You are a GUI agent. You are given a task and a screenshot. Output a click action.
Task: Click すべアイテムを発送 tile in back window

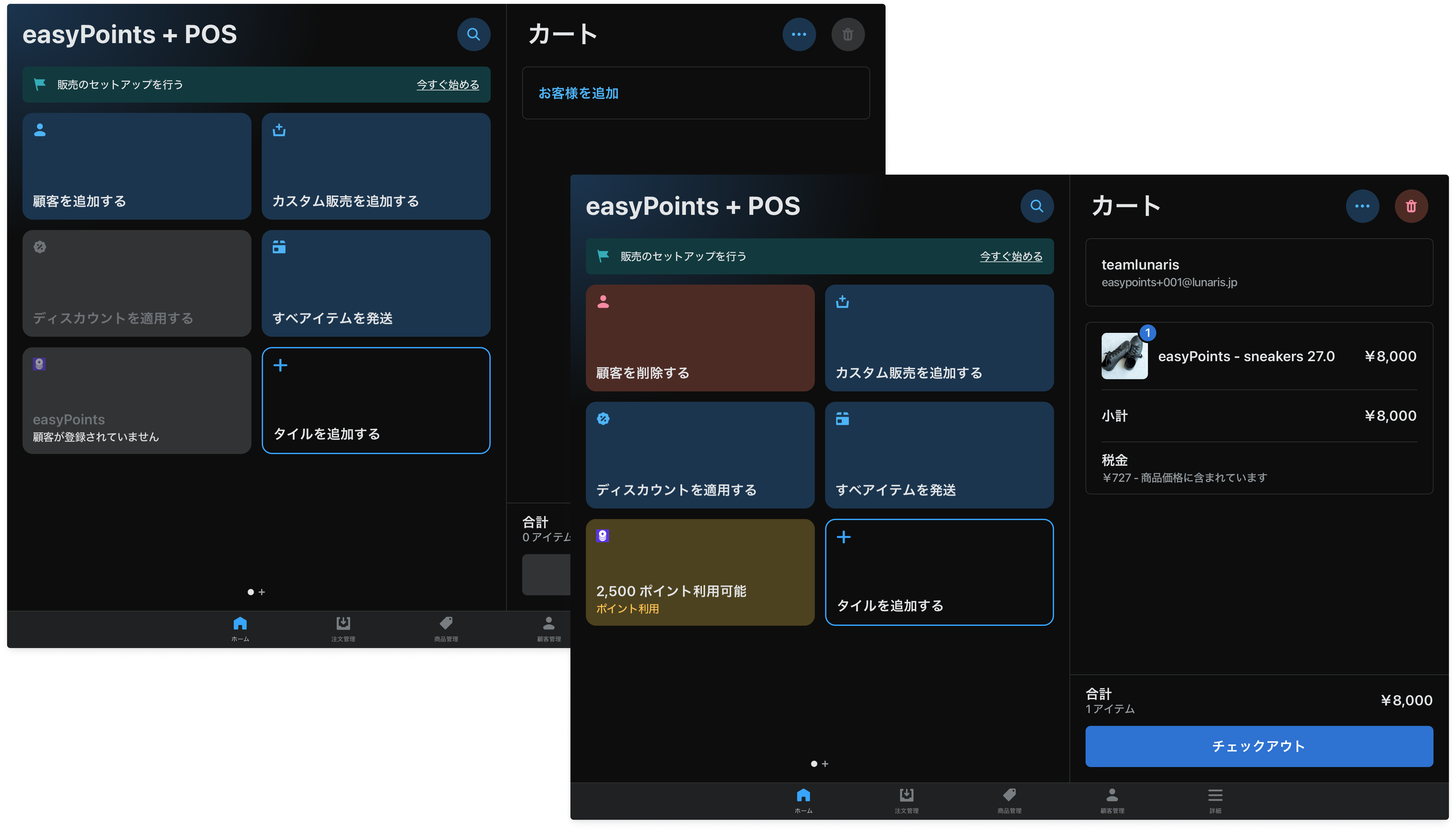(x=376, y=283)
